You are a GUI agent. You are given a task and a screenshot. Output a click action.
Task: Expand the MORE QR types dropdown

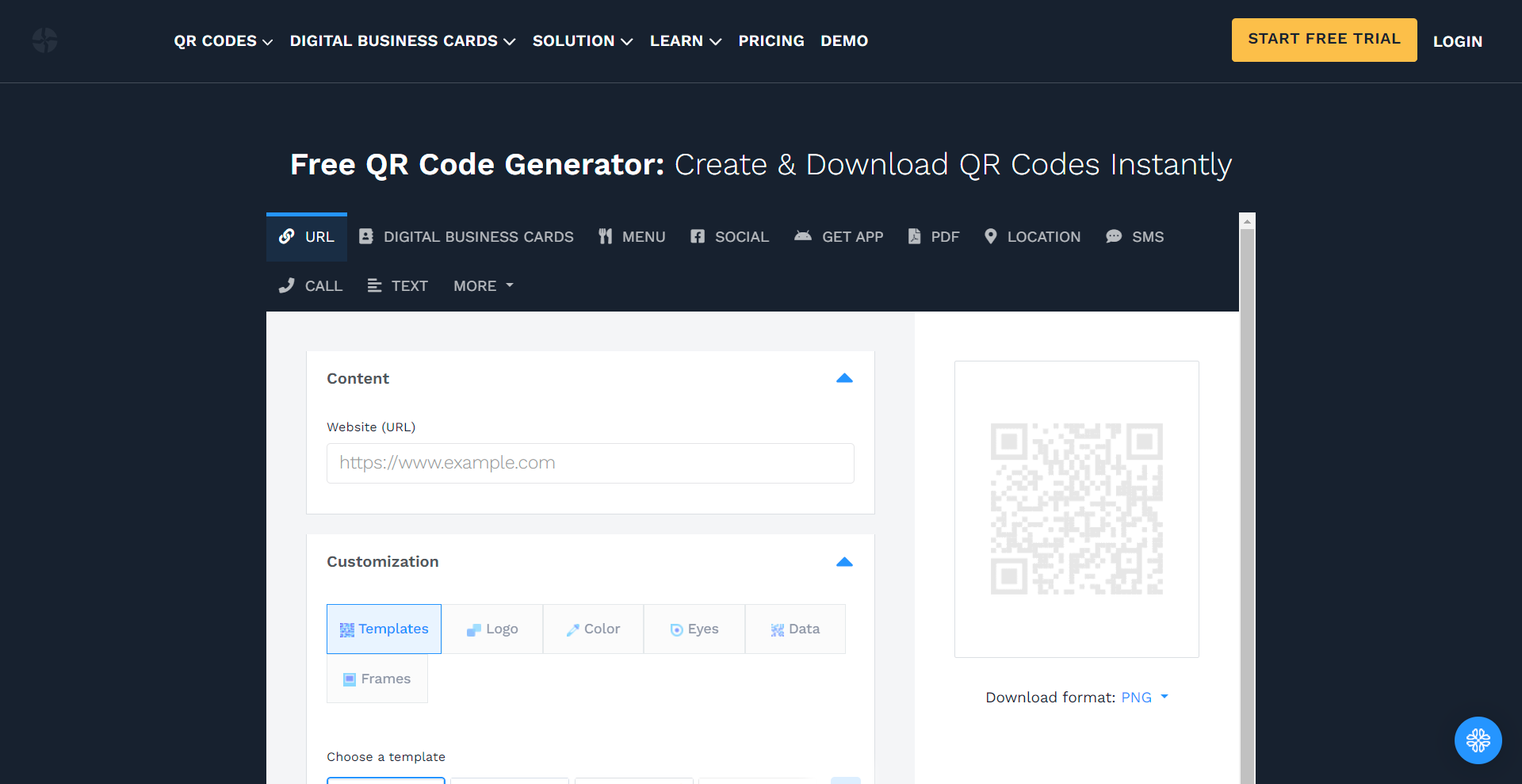[484, 286]
